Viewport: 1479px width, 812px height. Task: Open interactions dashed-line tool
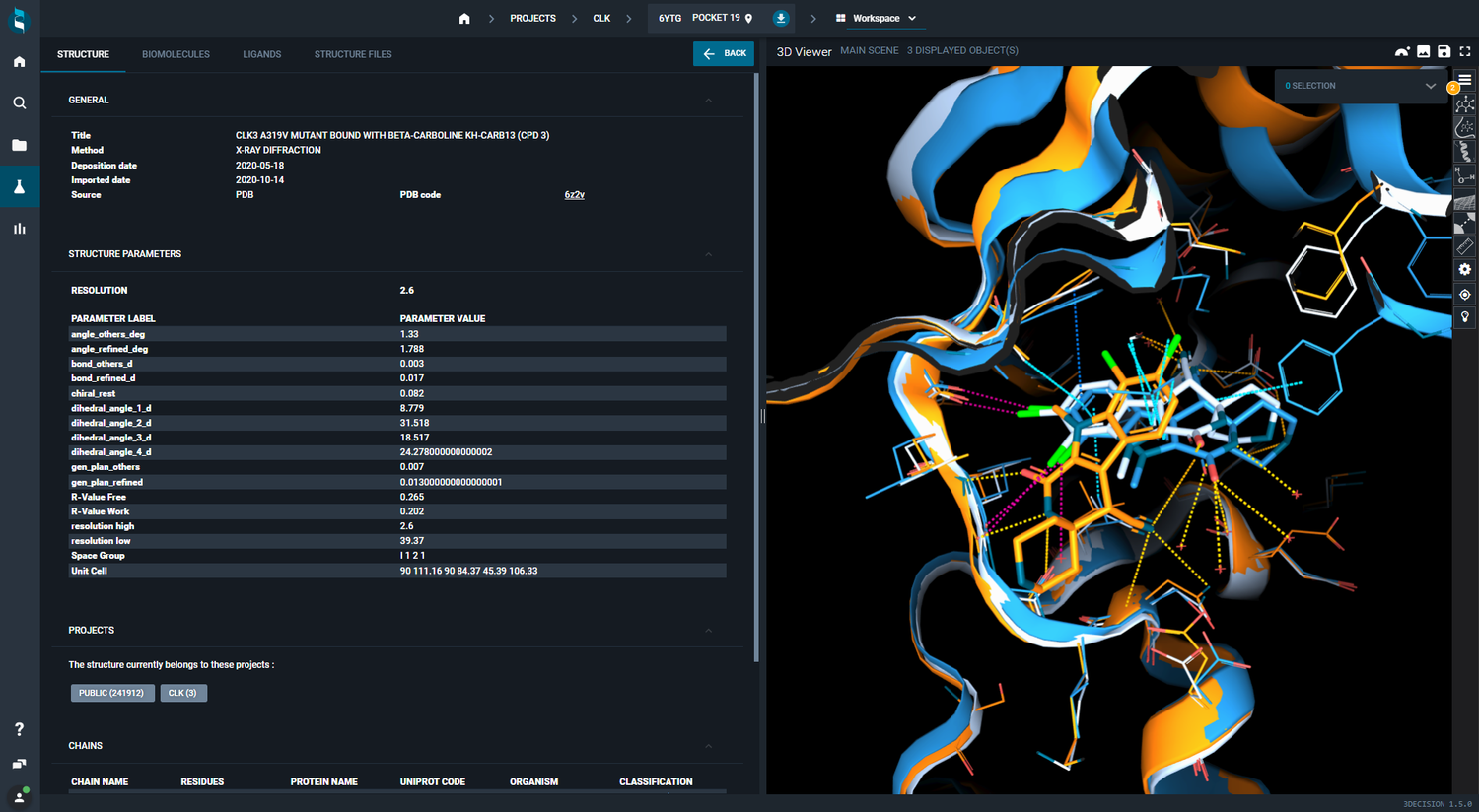coord(1465,223)
